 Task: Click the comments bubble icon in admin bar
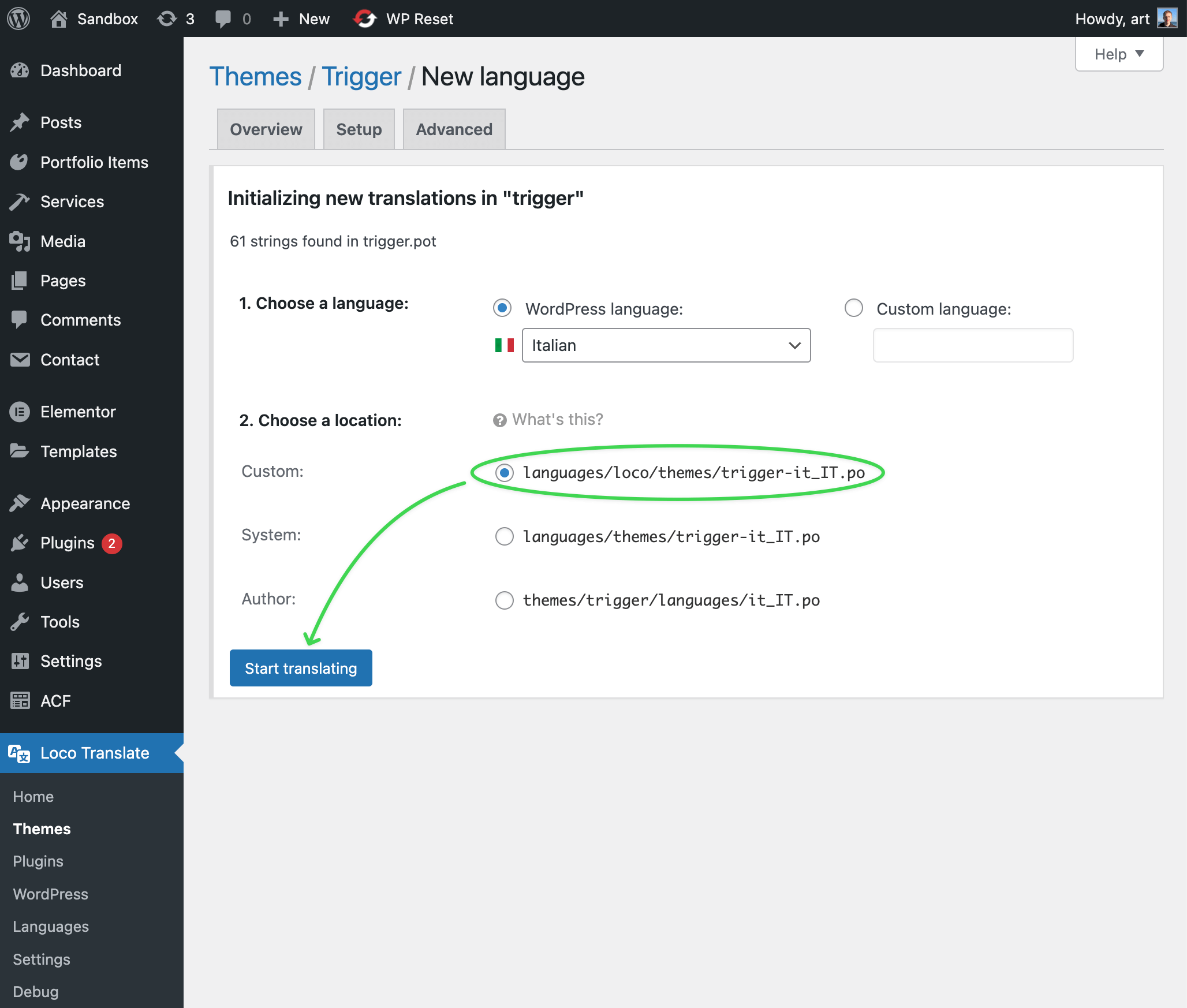pyautogui.click(x=223, y=18)
